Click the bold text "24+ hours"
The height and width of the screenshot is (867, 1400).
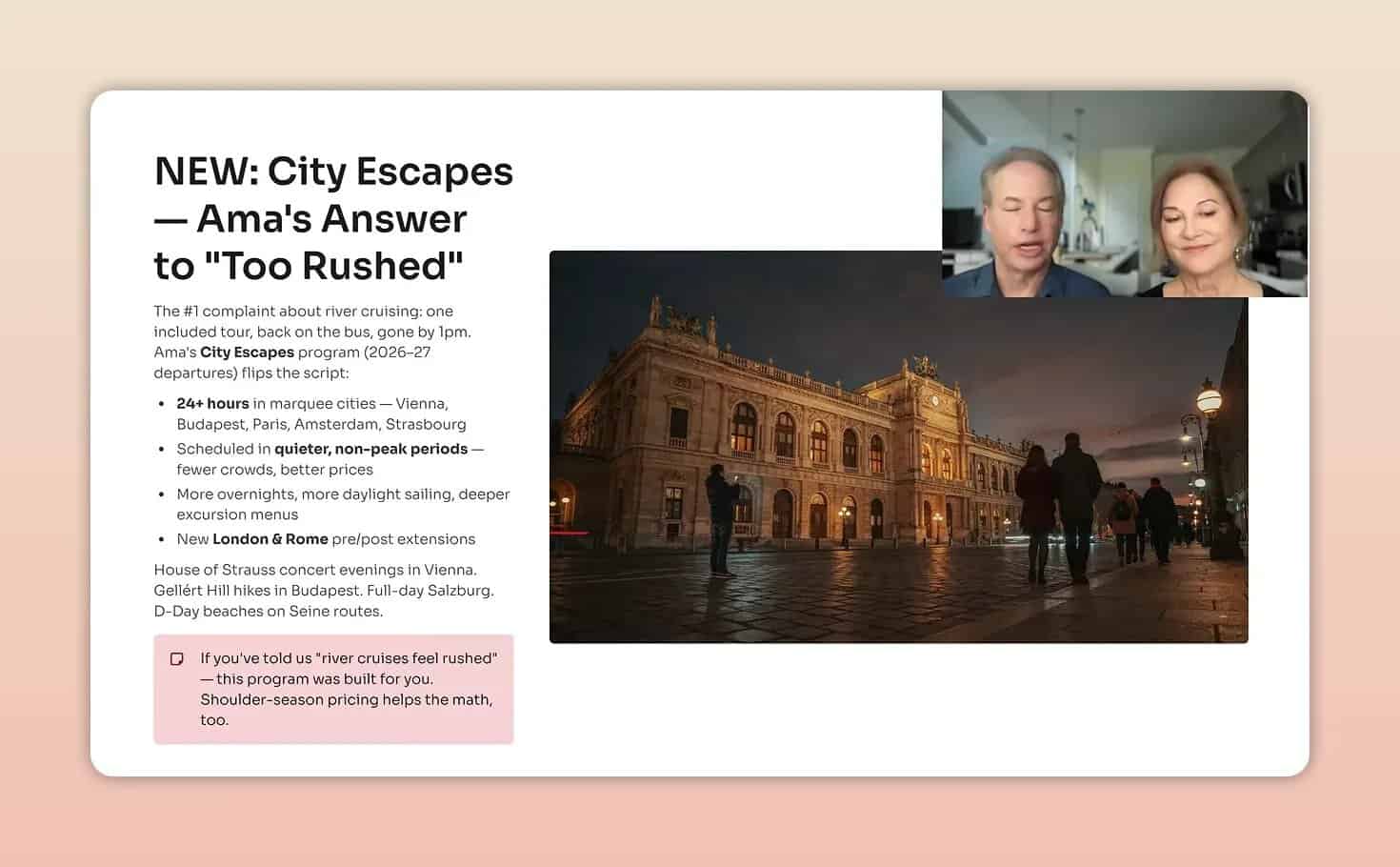coord(212,403)
